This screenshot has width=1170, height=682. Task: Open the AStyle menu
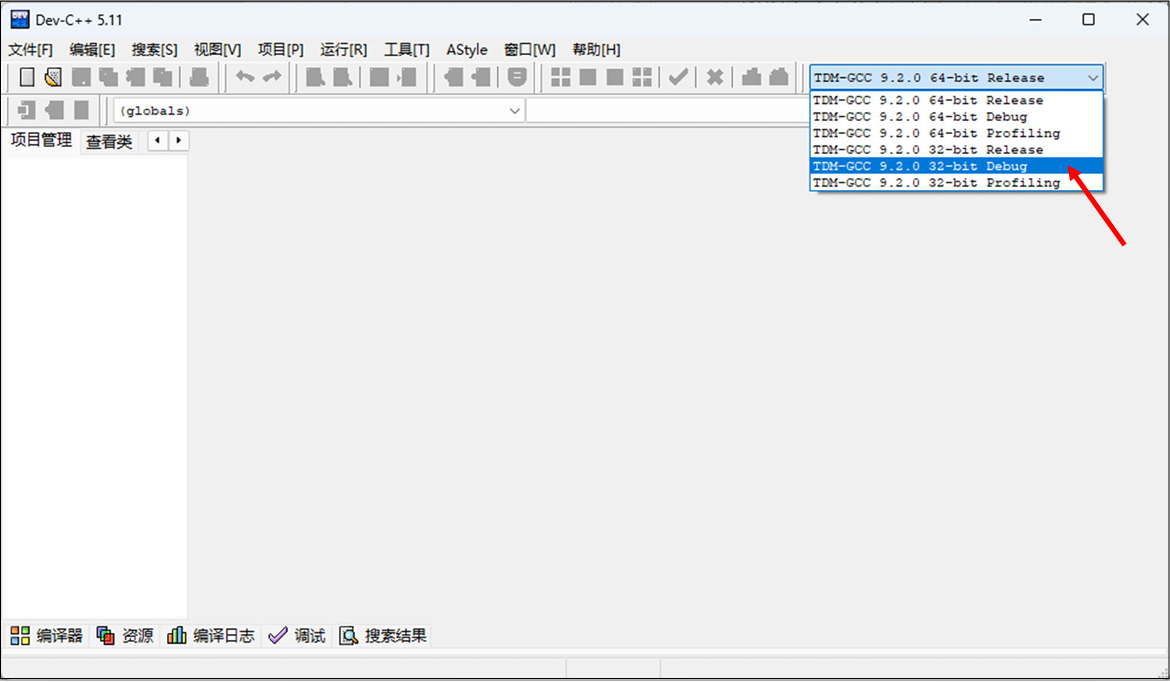(x=466, y=49)
